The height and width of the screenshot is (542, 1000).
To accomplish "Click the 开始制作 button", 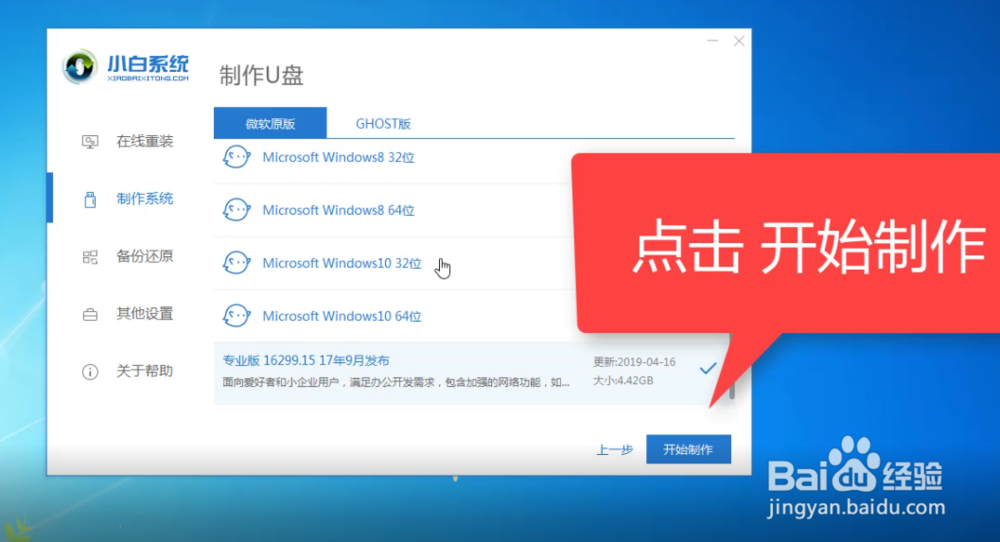I will [x=688, y=450].
